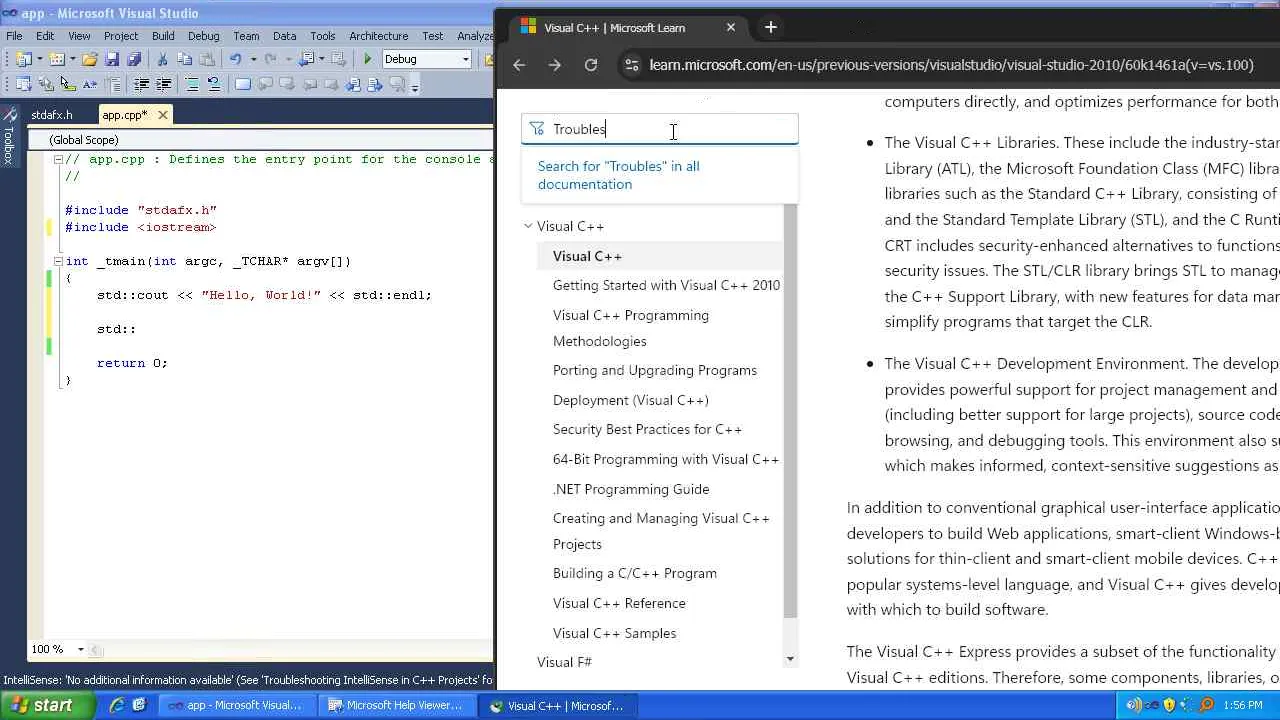Click browser Back arrow

tap(519, 65)
